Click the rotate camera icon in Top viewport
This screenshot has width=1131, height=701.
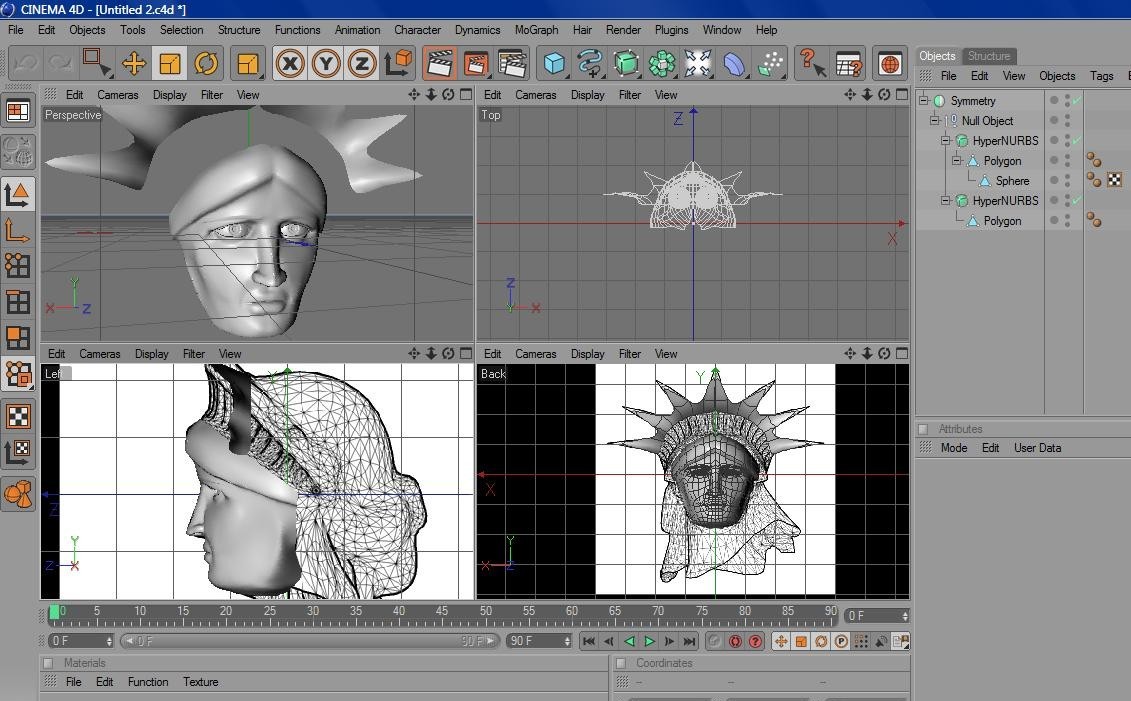(884, 94)
